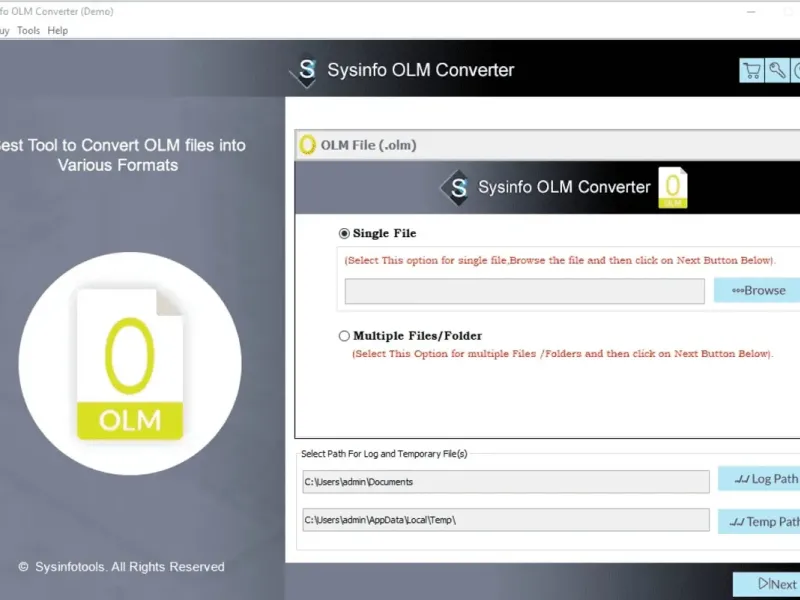800x600 pixels.
Task: Click the empty file path input field
Action: pyautogui.click(x=524, y=291)
